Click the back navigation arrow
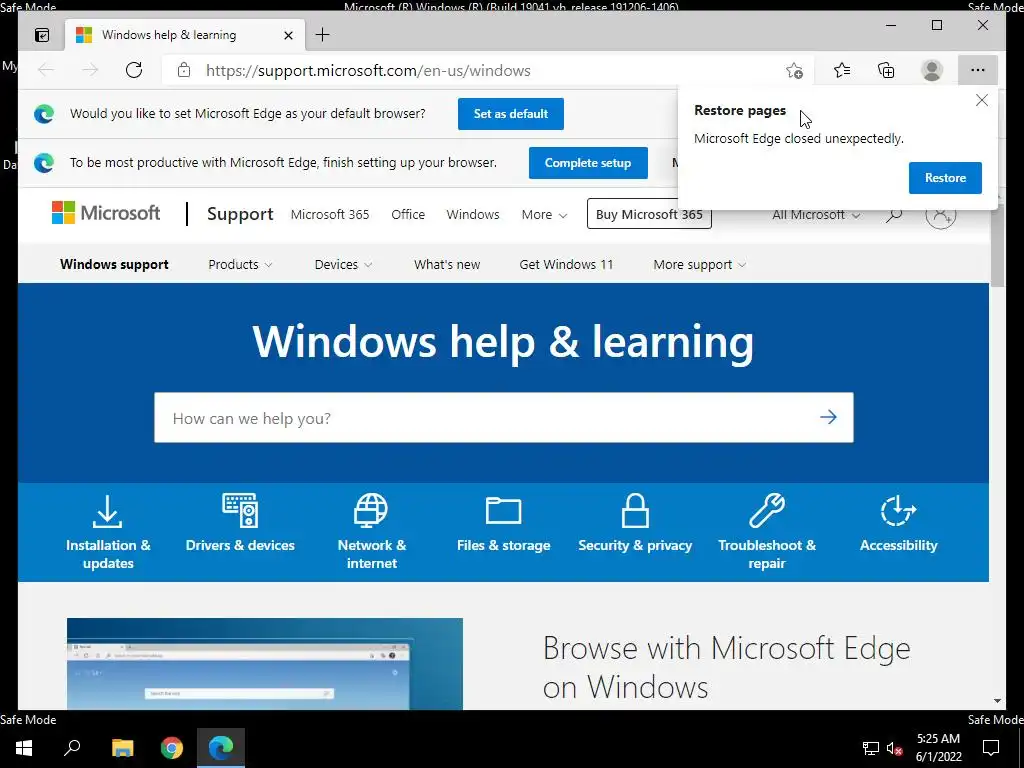Screen dimensions: 1024x768 (46, 70)
